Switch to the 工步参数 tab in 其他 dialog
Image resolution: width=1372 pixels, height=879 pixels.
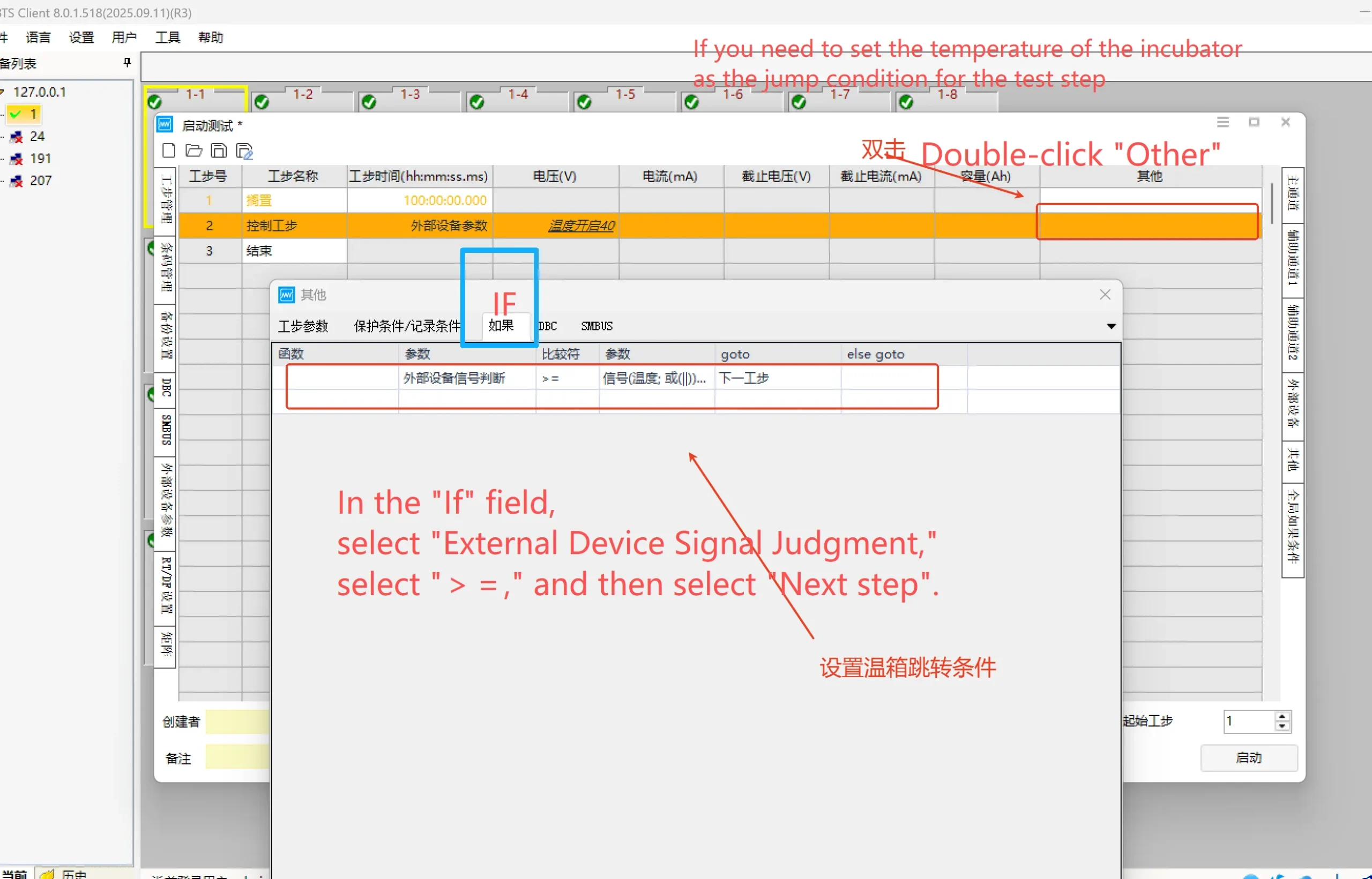pyautogui.click(x=303, y=327)
